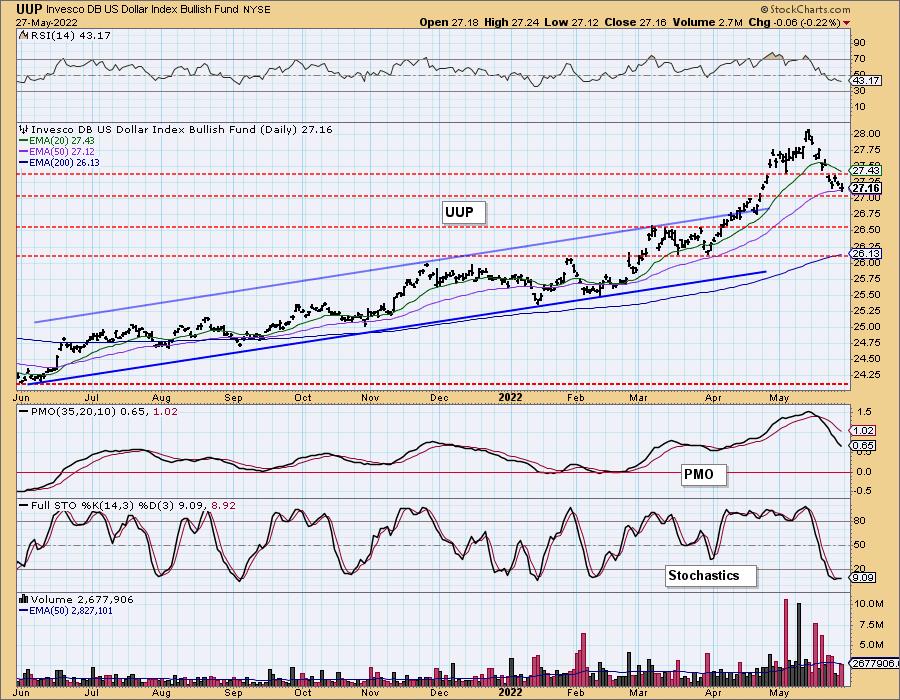Click the StockCharts.com copyright text
The width and height of the screenshot is (900, 700).
point(805,10)
